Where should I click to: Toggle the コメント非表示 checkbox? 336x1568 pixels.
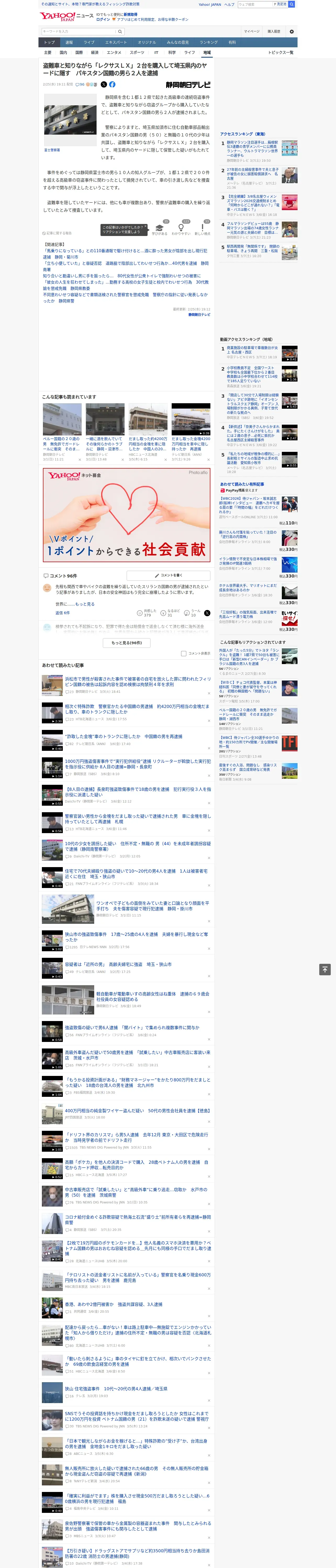pos(183,654)
